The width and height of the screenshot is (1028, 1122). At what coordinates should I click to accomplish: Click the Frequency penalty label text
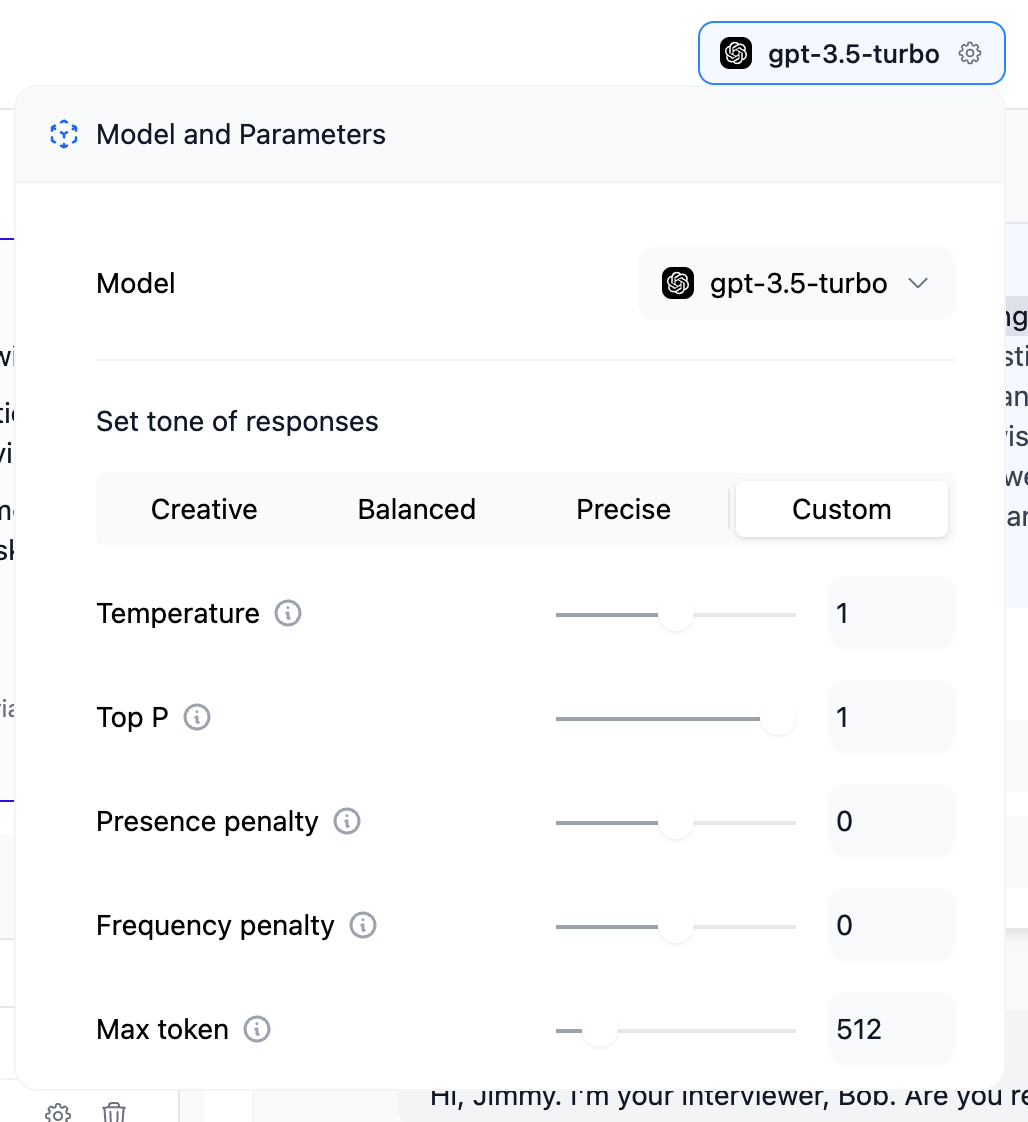tap(215, 925)
